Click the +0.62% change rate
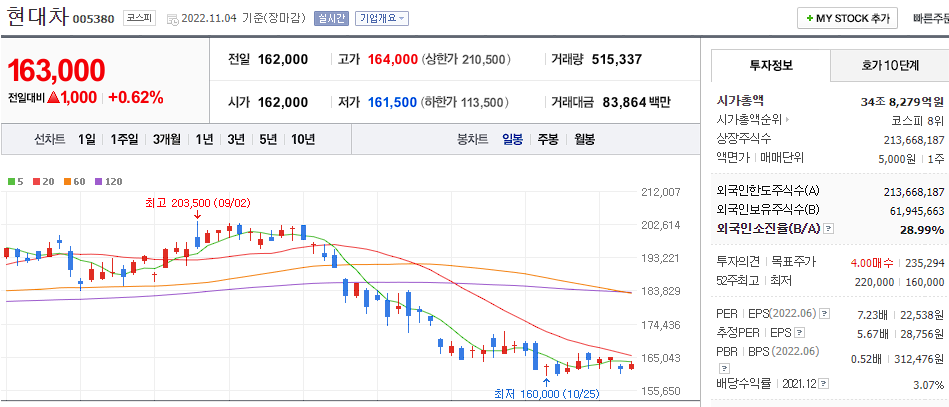The image size is (949, 407). click(136, 97)
